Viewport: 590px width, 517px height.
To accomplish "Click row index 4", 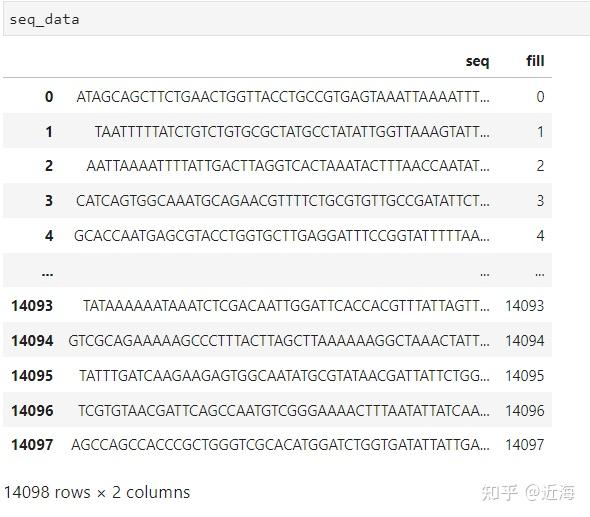I will [x=49, y=236].
